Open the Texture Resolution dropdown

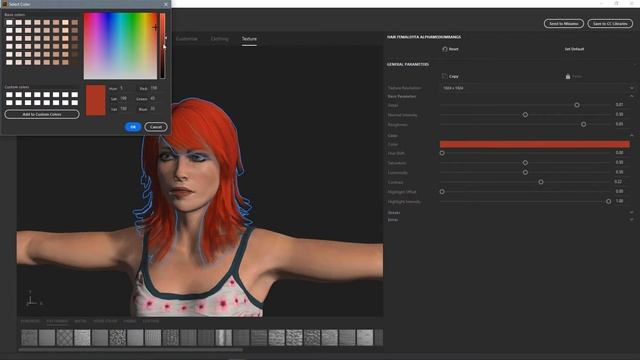tap(538, 88)
